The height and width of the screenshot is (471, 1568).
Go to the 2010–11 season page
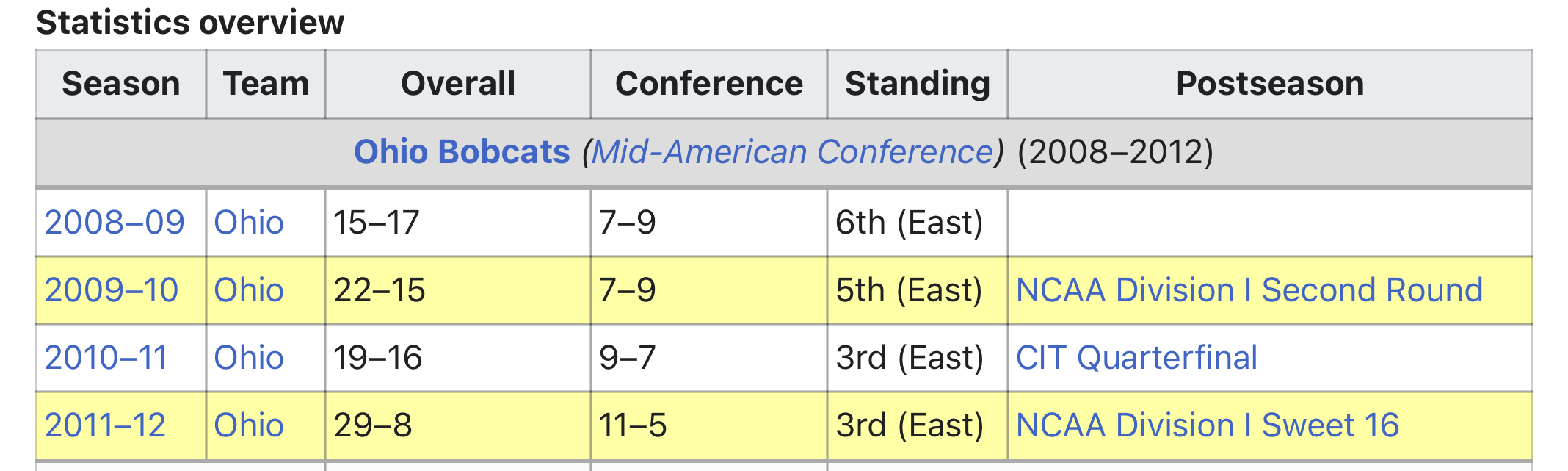[106, 358]
